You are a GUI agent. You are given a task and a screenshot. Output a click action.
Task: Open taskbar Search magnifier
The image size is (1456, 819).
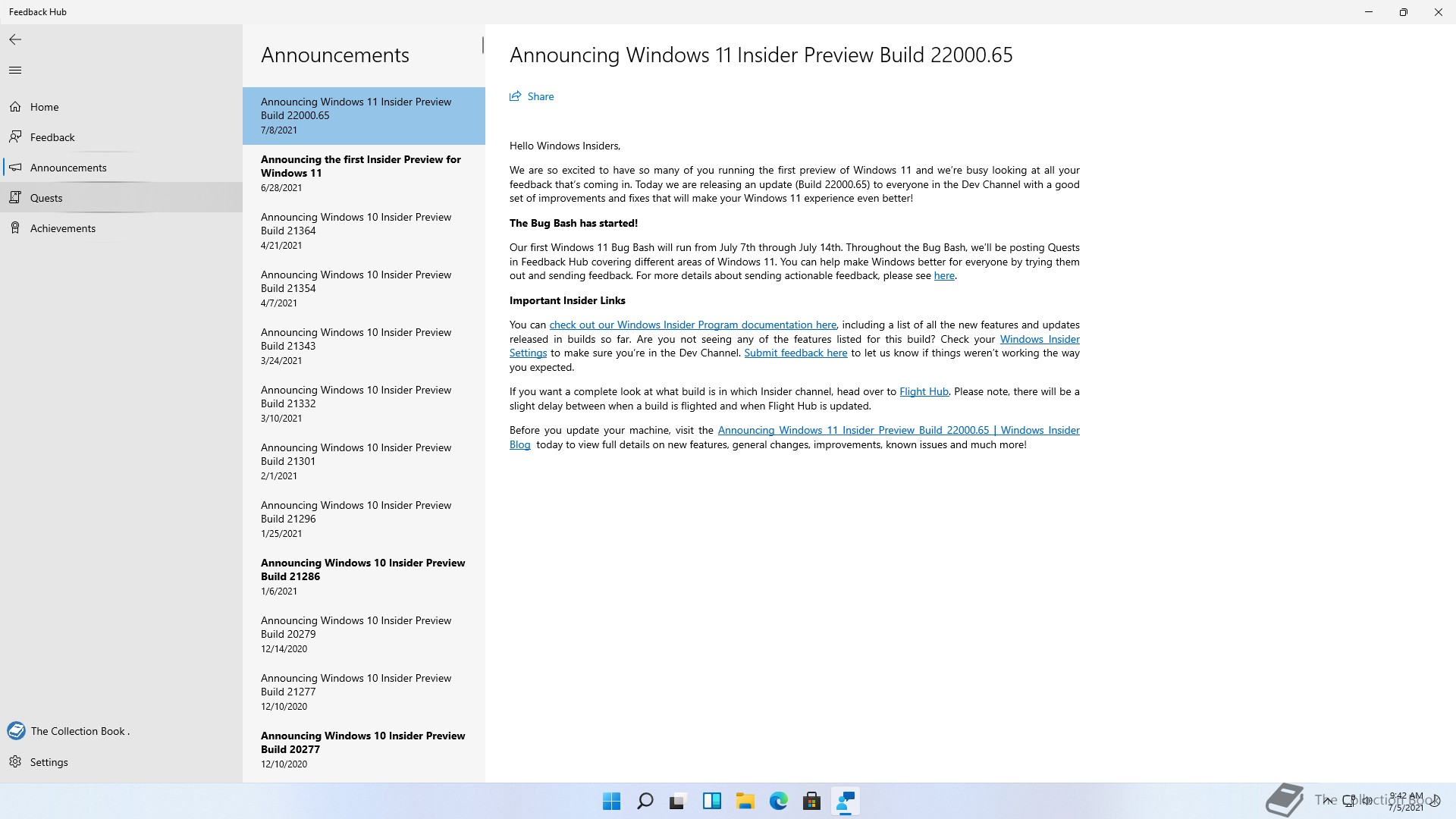[645, 802]
